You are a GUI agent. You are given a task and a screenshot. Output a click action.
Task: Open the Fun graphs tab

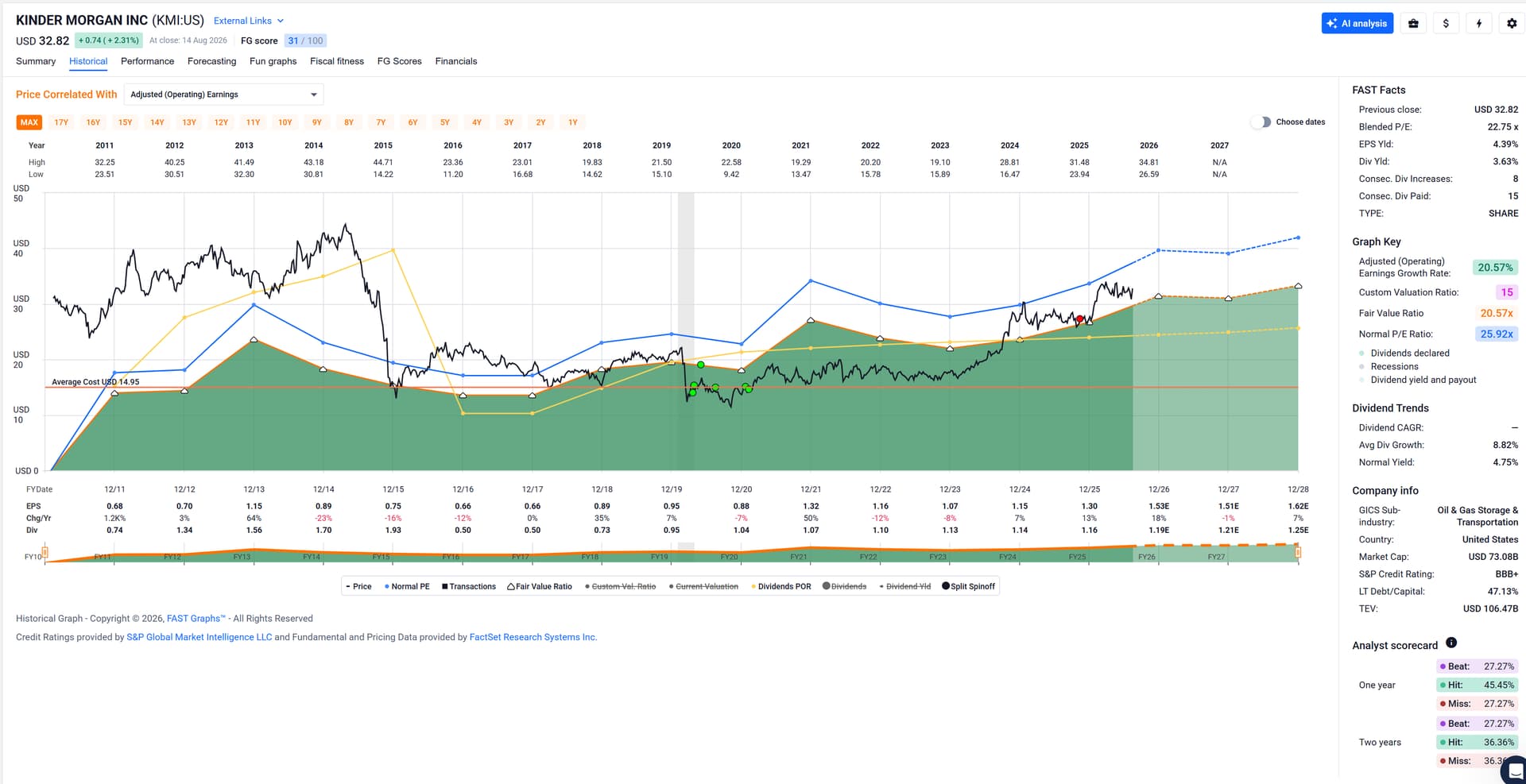pyautogui.click(x=273, y=61)
